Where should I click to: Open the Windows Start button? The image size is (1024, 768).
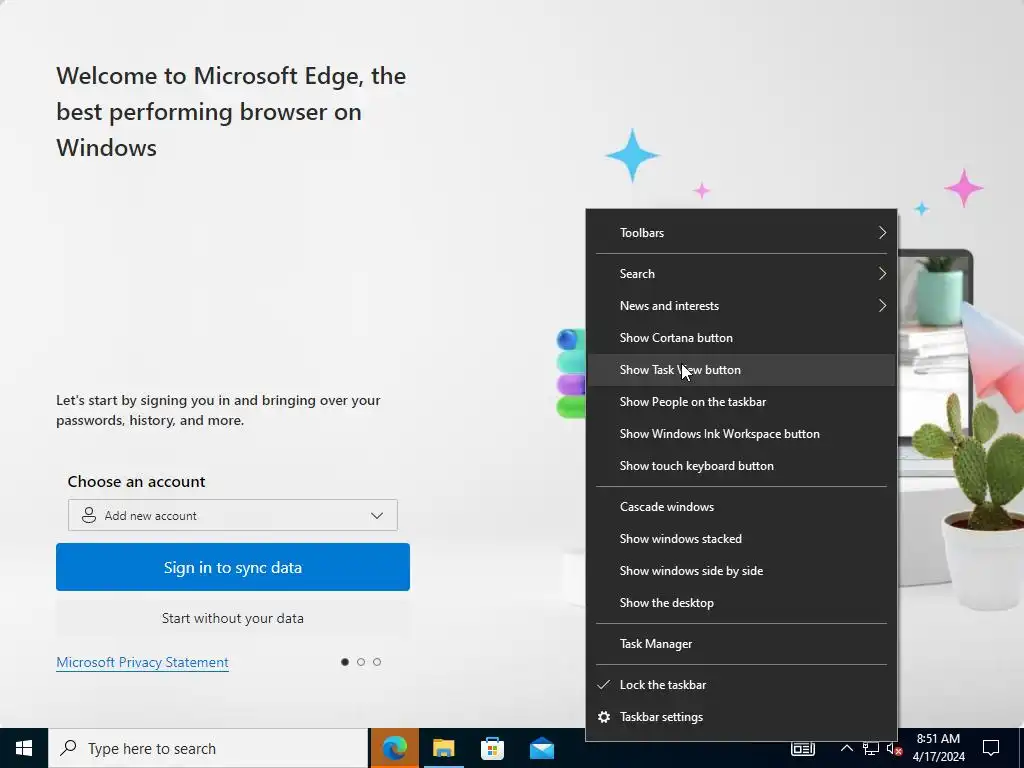[x=24, y=748]
